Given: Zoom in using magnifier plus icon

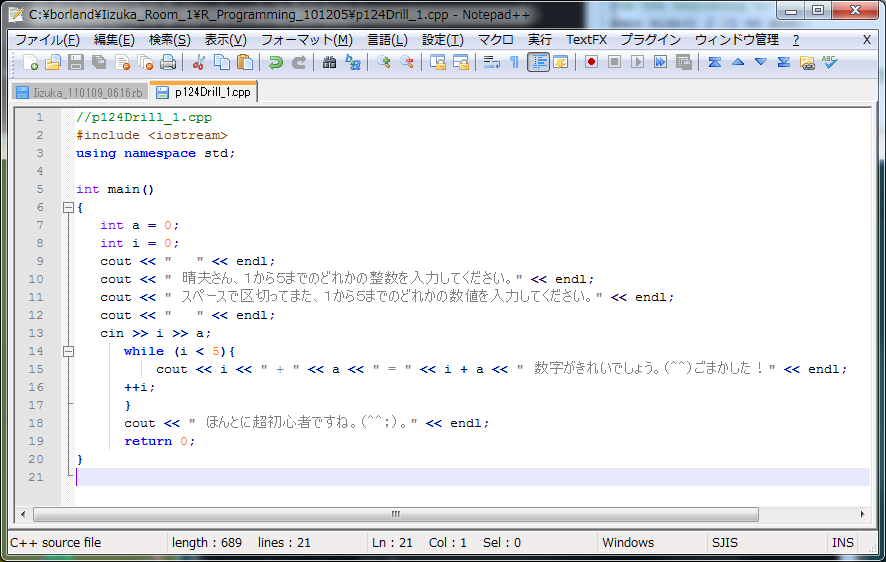Looking at the screenshot, I should [x=384, y=62].
